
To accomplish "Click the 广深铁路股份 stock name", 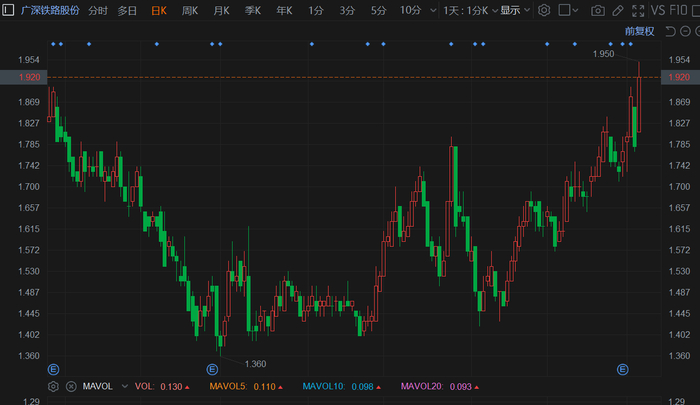I will [50, 10].
